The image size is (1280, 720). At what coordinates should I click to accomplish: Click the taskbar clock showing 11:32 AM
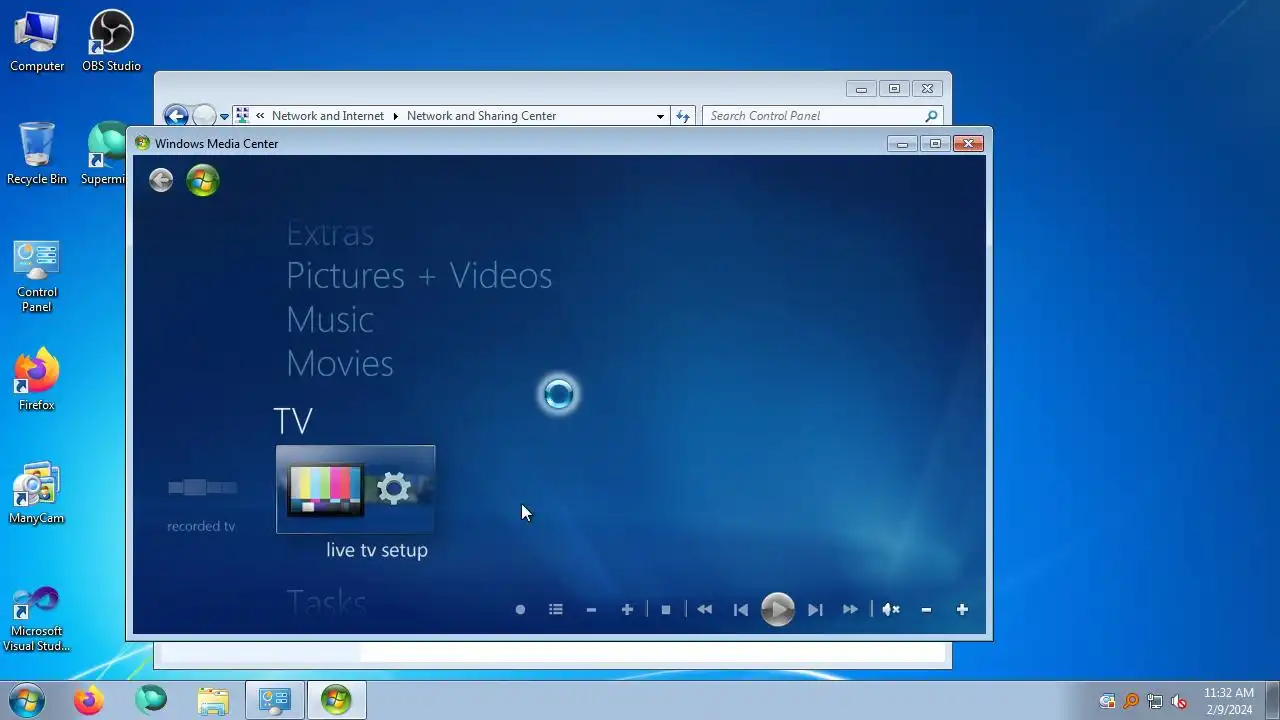[x=1228, y=700]
